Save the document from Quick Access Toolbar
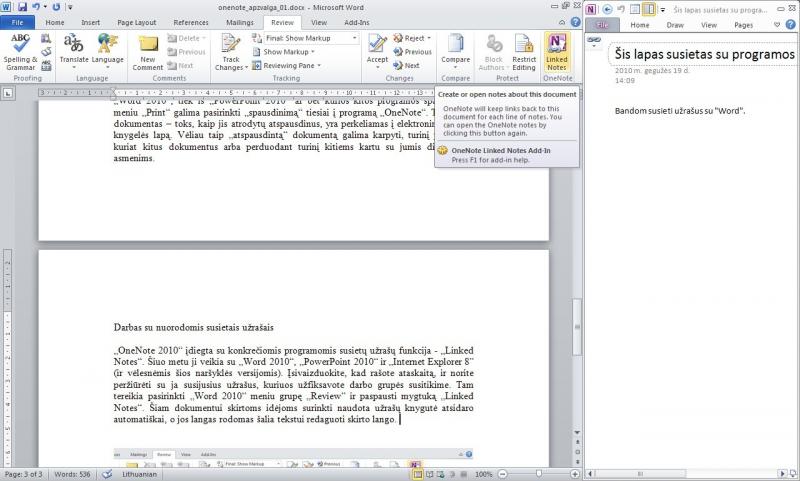This screenshot has height=481, width=800. [22, 7]
